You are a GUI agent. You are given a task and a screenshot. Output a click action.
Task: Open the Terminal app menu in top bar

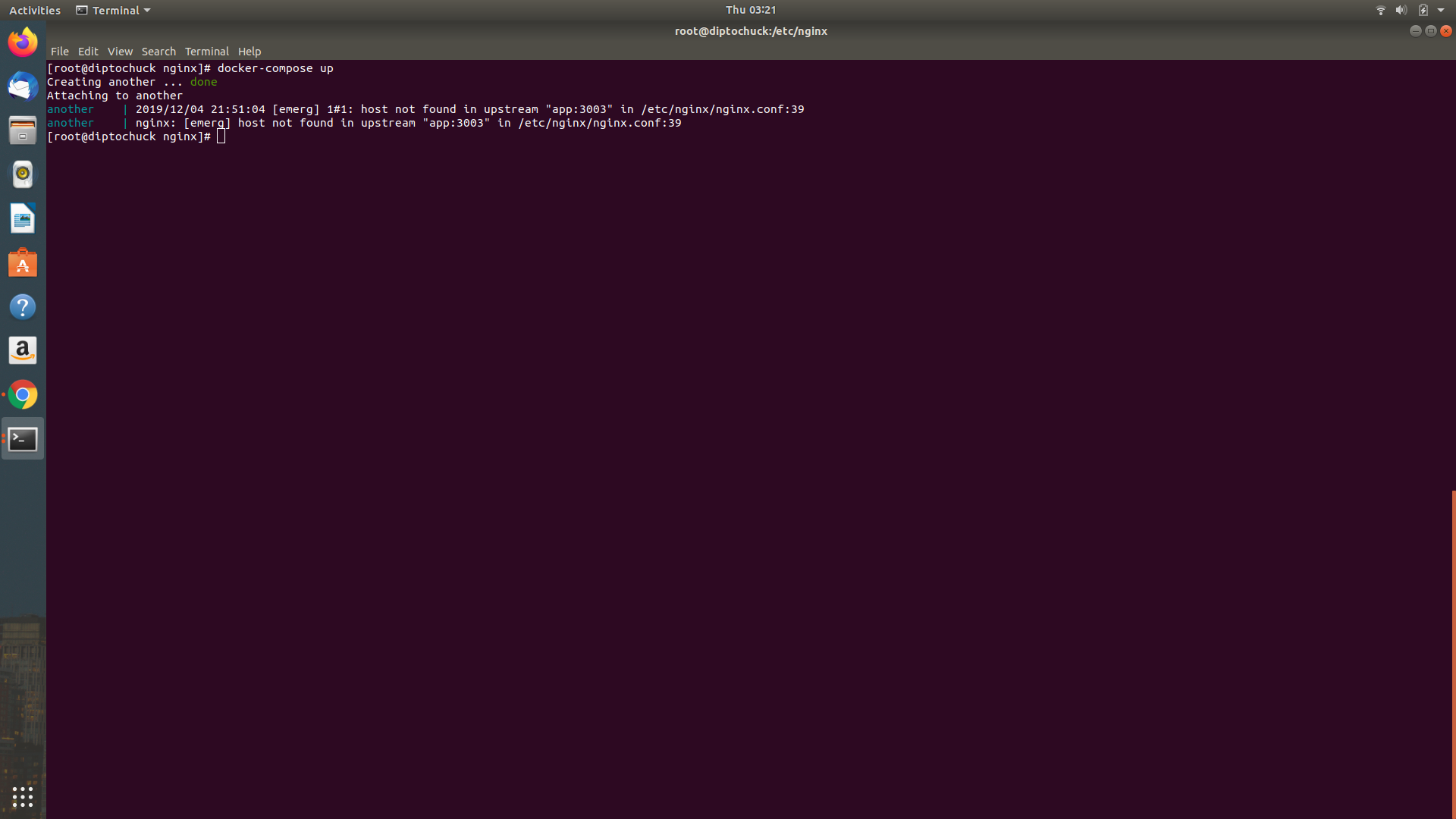112,10
